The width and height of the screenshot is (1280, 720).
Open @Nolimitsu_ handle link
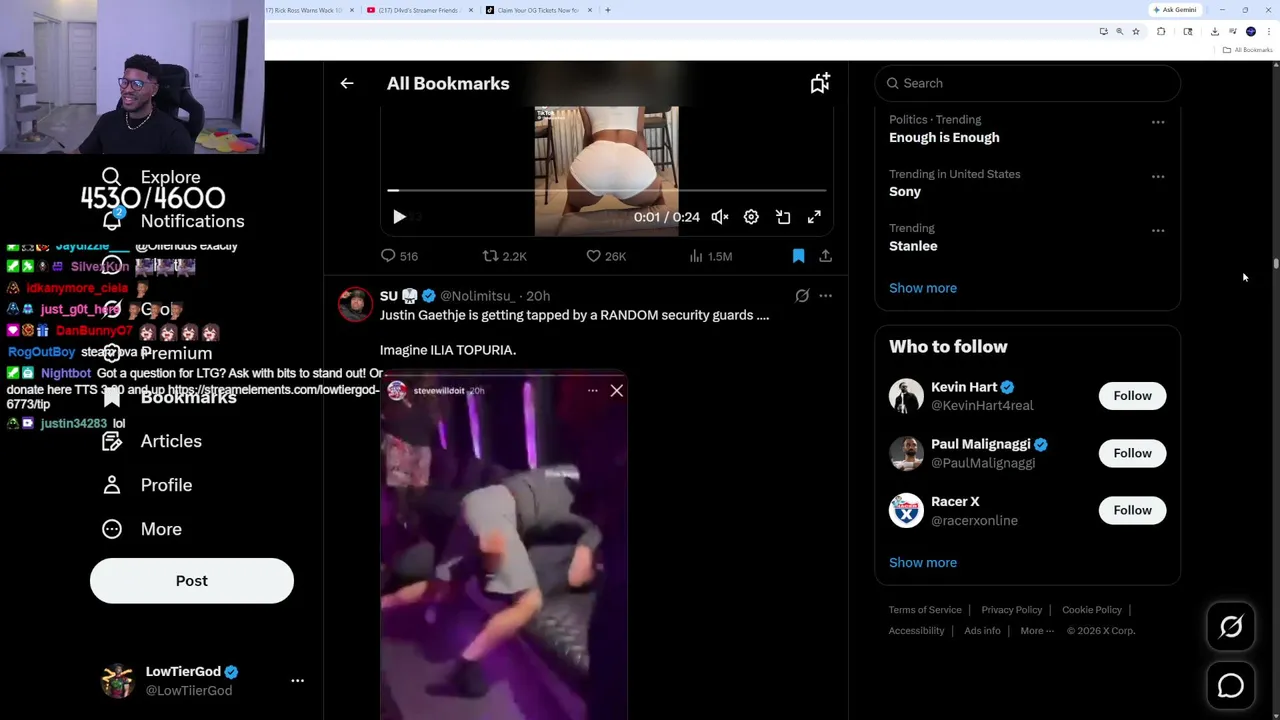(477, 296)
